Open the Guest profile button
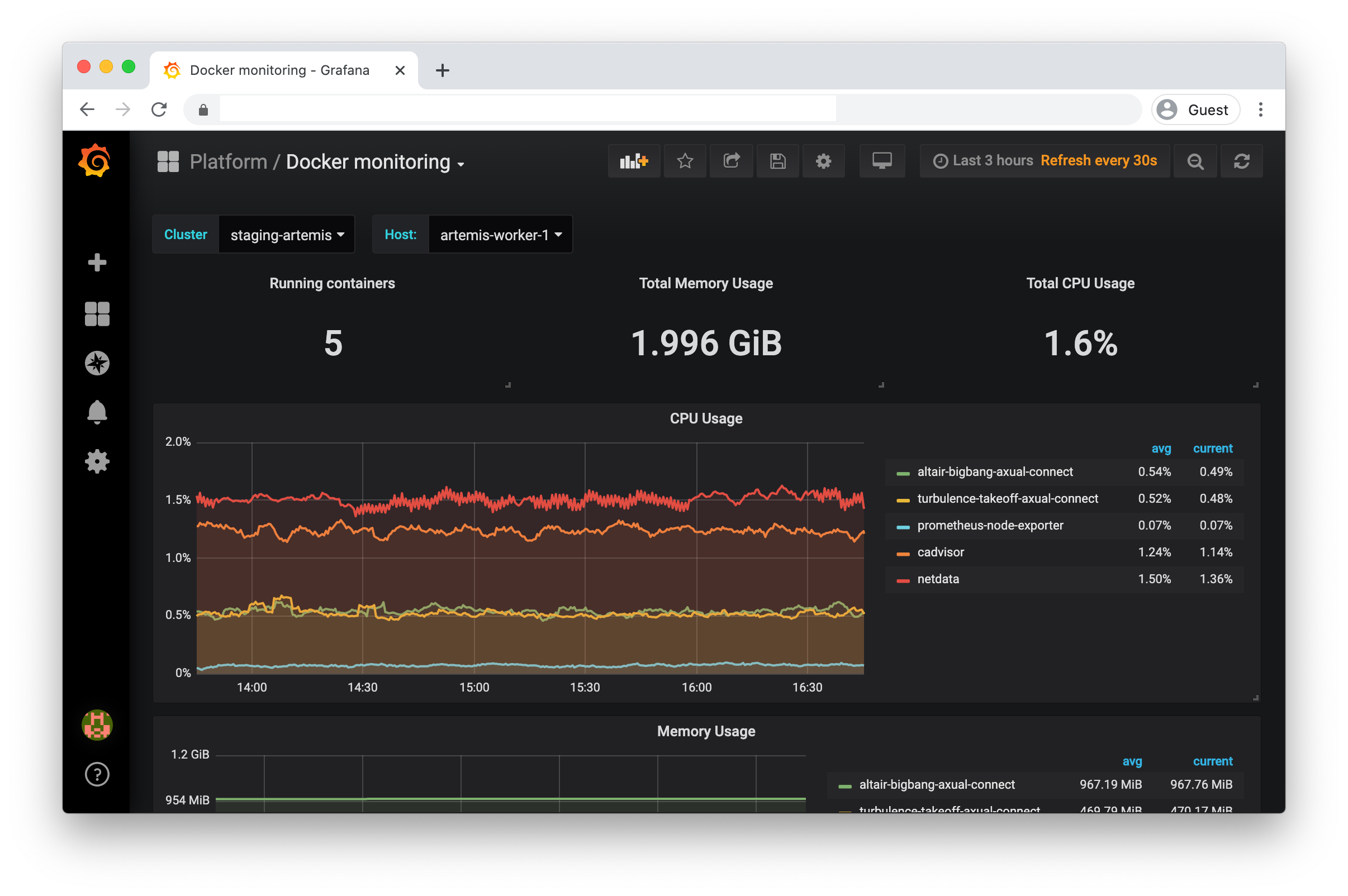This screenshot has height=896, width=1348. [1195, 109]
